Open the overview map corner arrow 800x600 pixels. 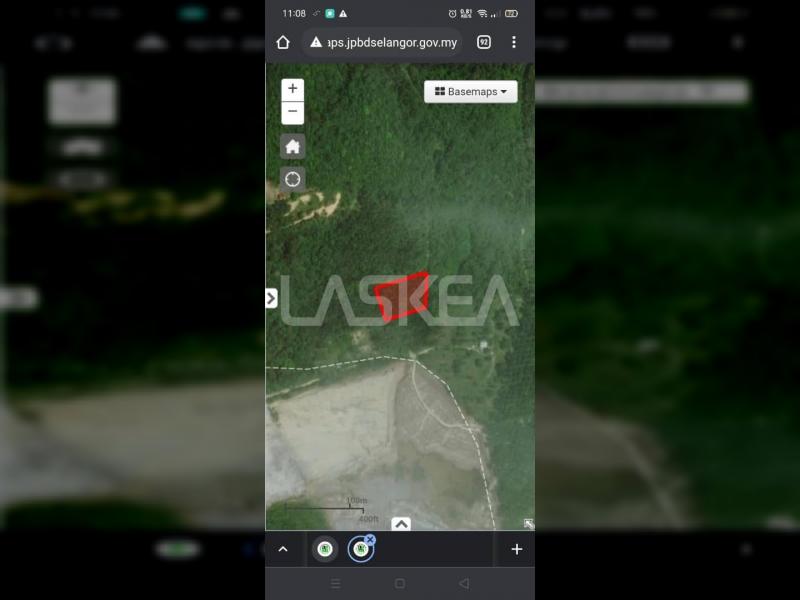point(528,524)
